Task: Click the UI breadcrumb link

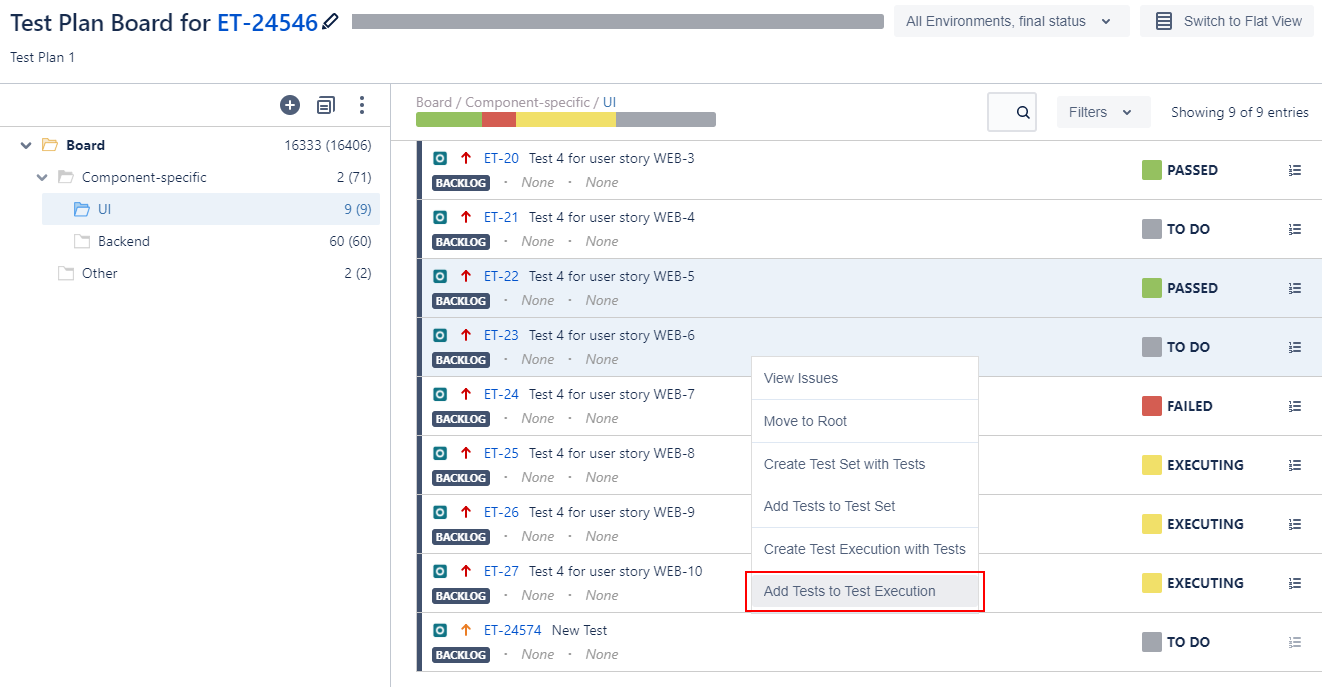Action: [609, 102]
